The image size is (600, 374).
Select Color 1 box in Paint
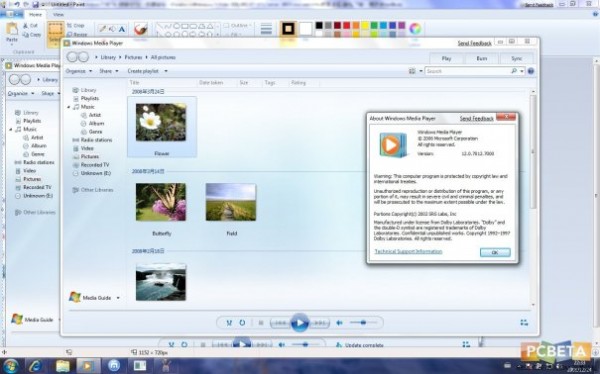(288, 29)
